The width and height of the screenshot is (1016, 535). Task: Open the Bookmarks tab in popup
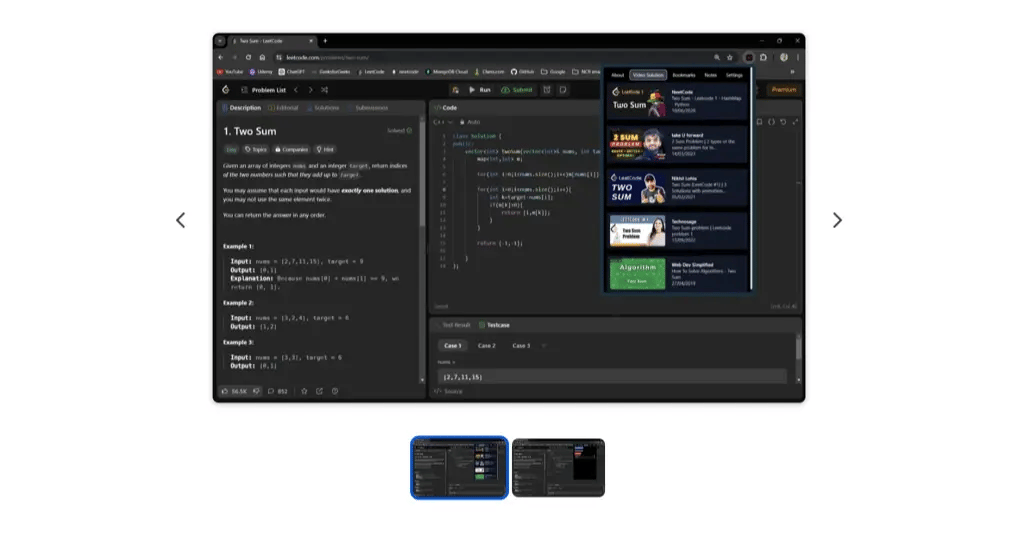click(684, 75)
